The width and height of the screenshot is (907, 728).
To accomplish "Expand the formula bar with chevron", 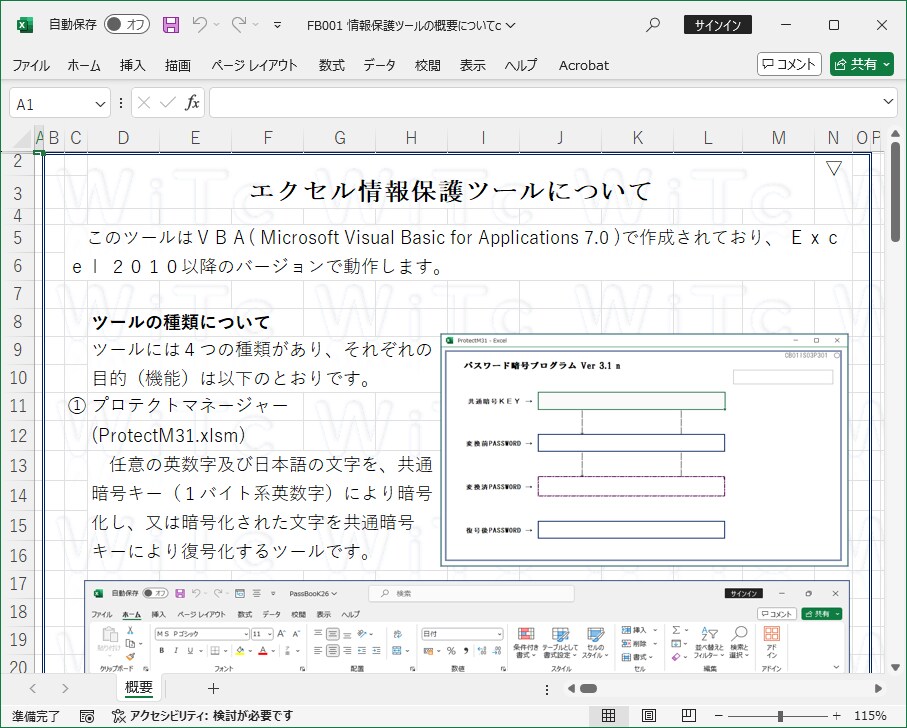I will coord(888,102).
